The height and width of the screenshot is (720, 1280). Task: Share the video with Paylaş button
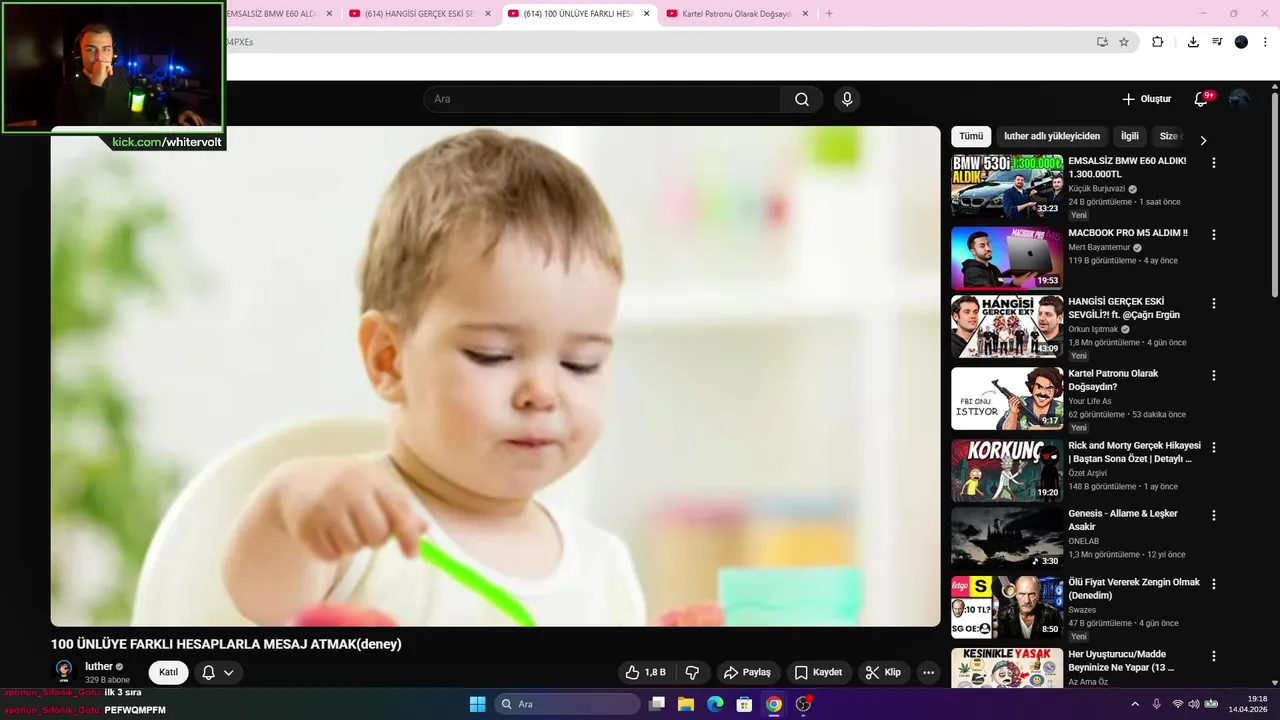pyautogui.click(x=747, y=672)
